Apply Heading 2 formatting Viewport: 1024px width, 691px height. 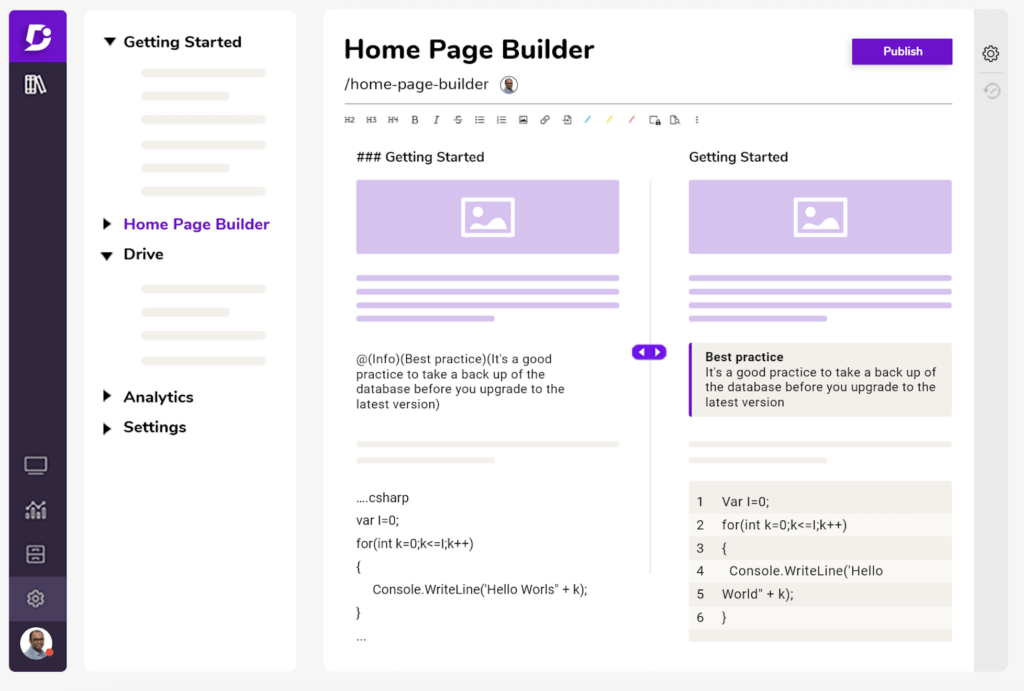pyautogui.click(x=350, y=119)
